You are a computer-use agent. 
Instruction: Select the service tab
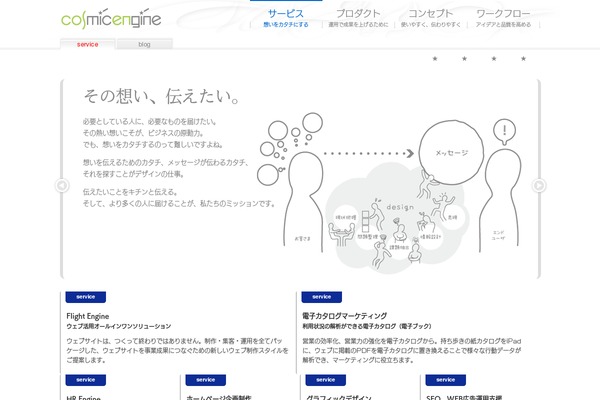coord(88,44)
